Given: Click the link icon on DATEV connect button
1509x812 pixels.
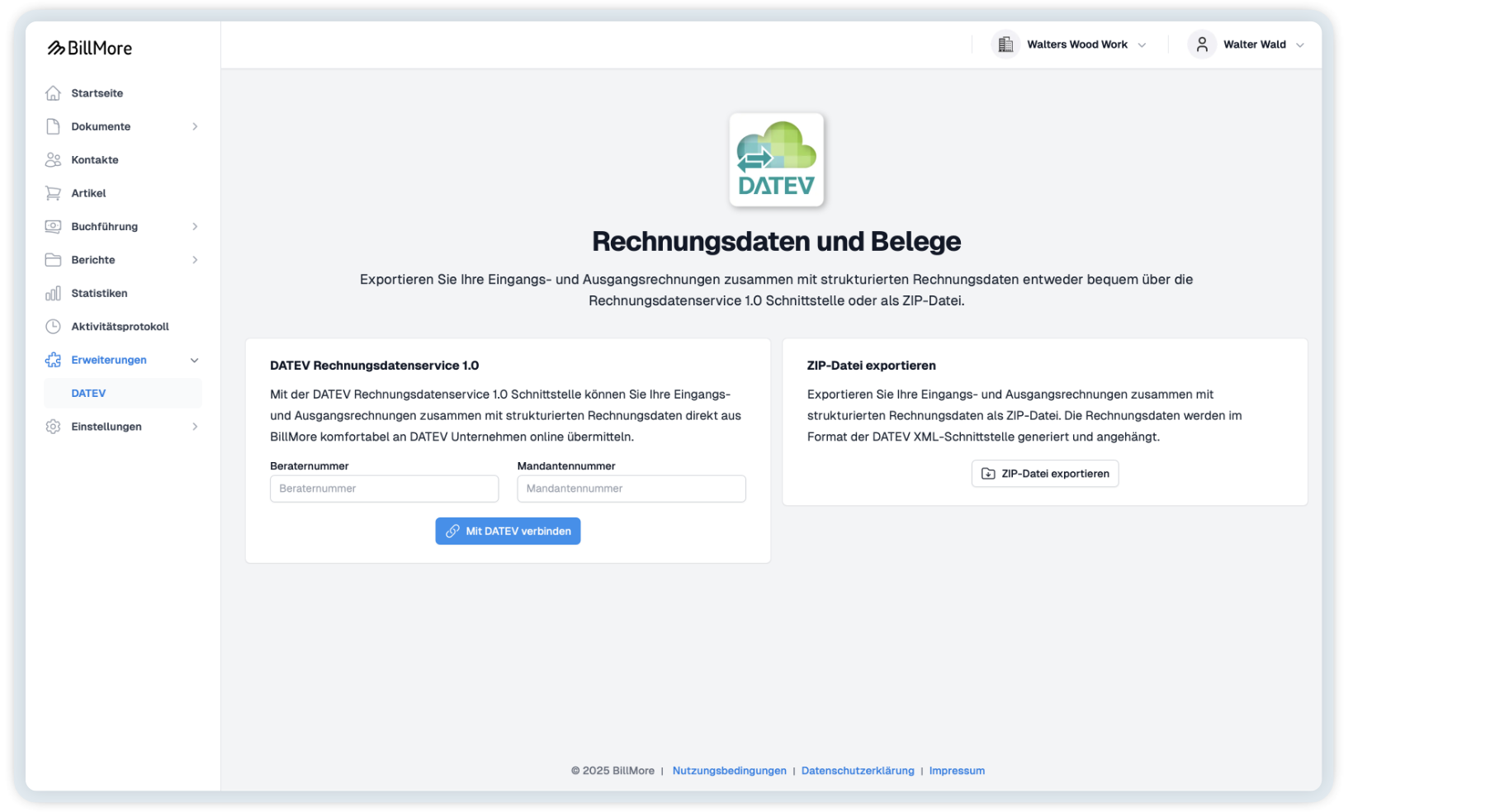Looking at the screenshot, I should (x=452, y=531).
